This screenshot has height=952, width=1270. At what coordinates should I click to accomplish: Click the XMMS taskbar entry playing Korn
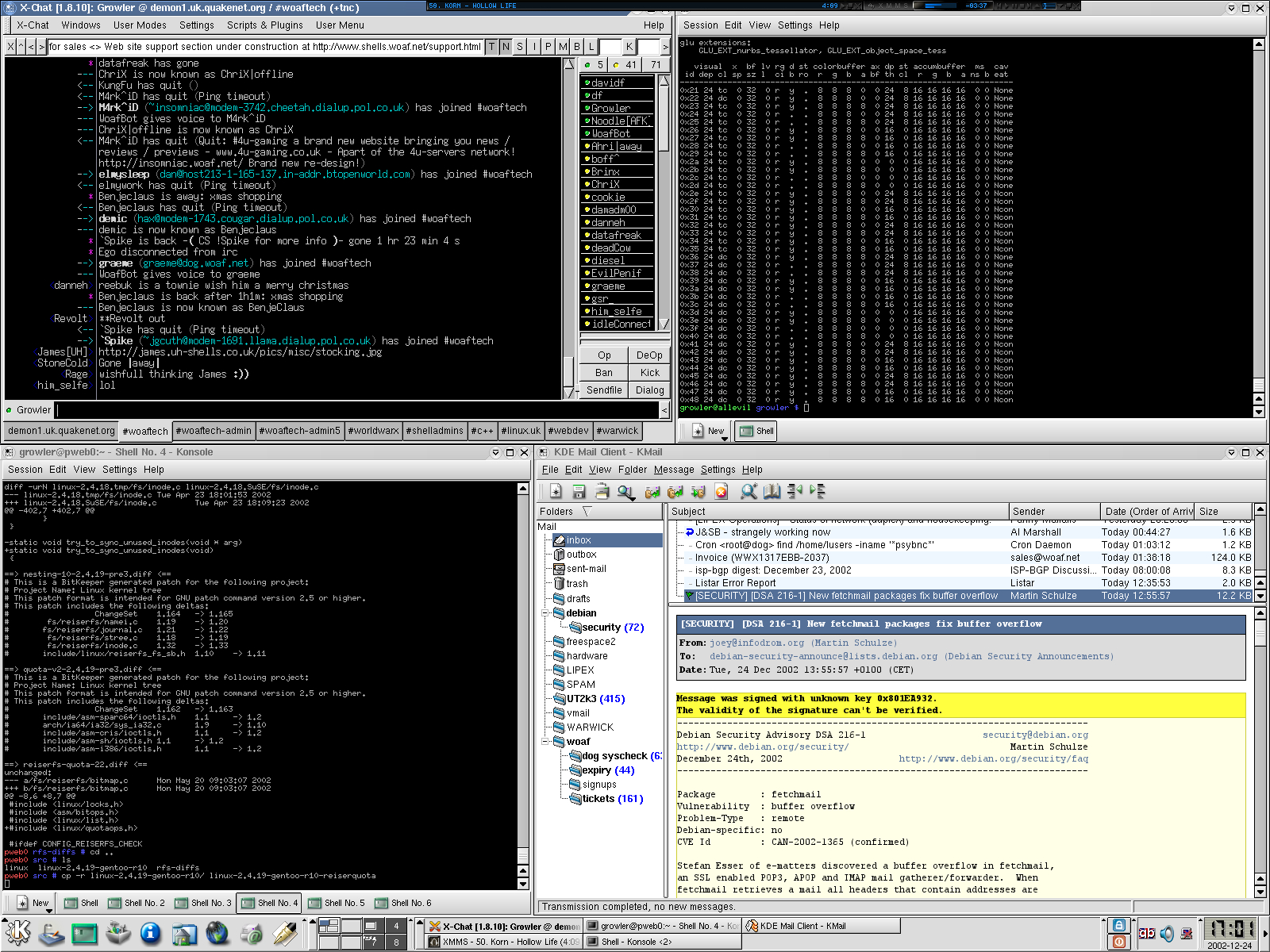[x=503, y=942]
